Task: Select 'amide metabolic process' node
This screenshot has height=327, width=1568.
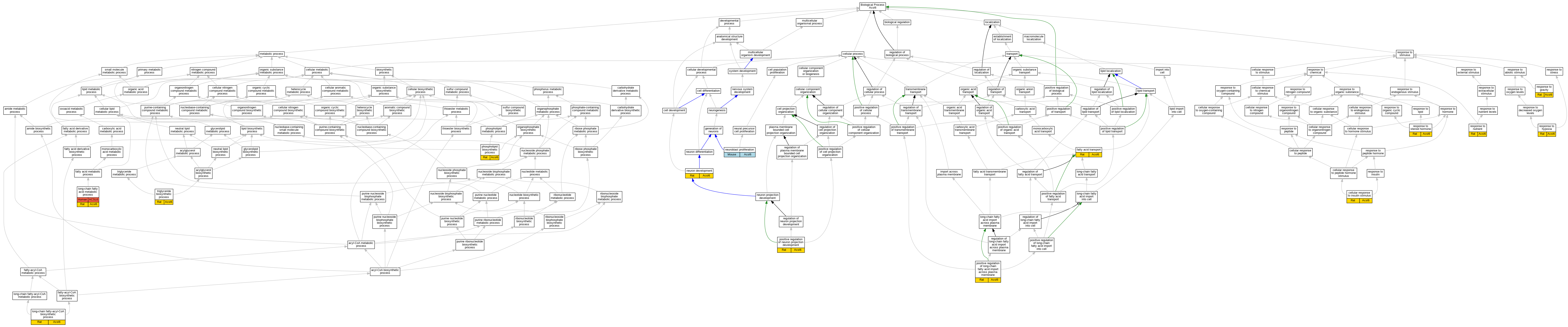Action: [15, 110]
